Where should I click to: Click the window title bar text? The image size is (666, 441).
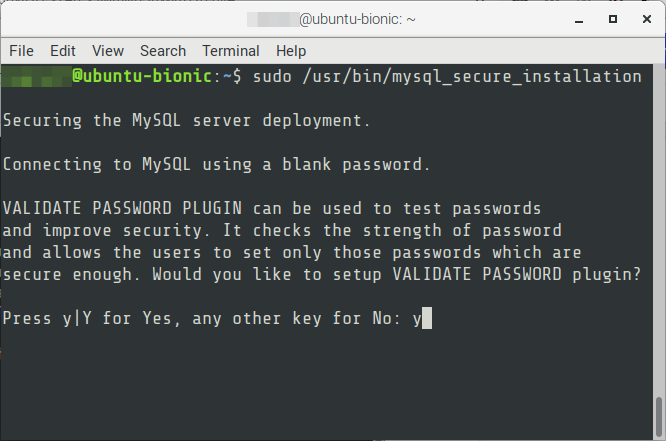(x=331, y=19)
